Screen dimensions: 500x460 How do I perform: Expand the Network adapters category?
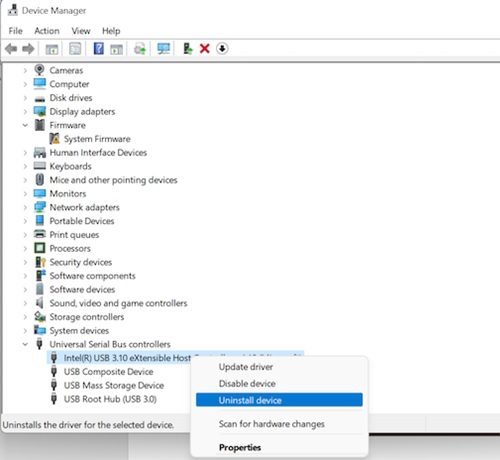25,207
